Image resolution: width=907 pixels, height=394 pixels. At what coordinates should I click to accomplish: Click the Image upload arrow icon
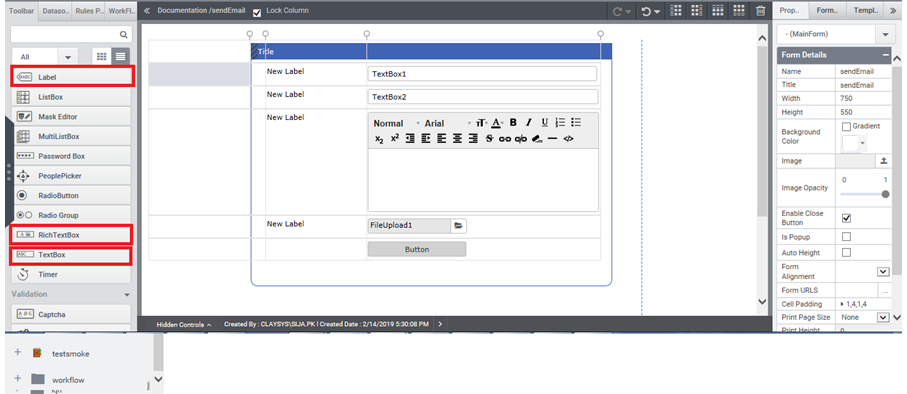[x=883, y=161]
